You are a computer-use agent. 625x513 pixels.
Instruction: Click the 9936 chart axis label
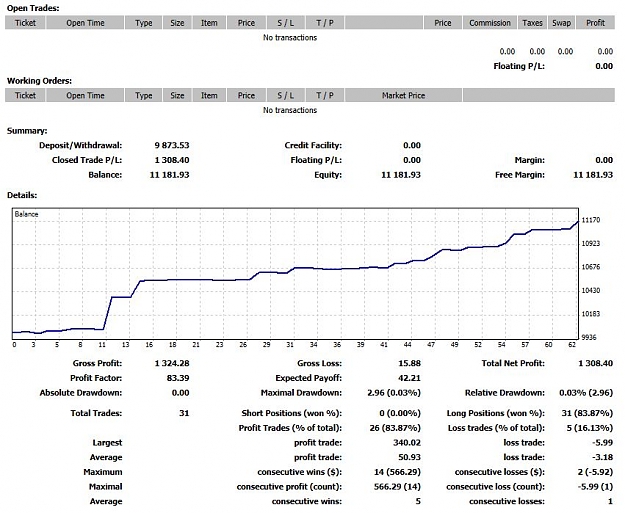(589, 338)
